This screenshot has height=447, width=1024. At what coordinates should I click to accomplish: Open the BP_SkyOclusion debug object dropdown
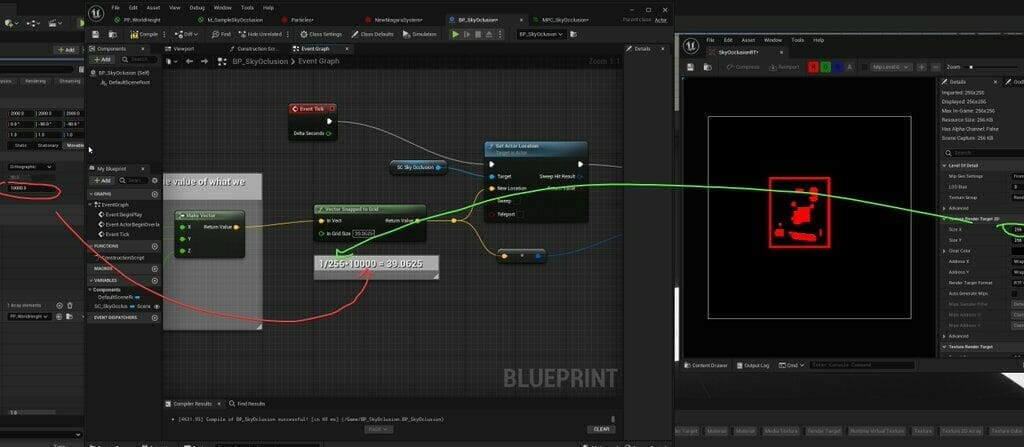(544, 34)
